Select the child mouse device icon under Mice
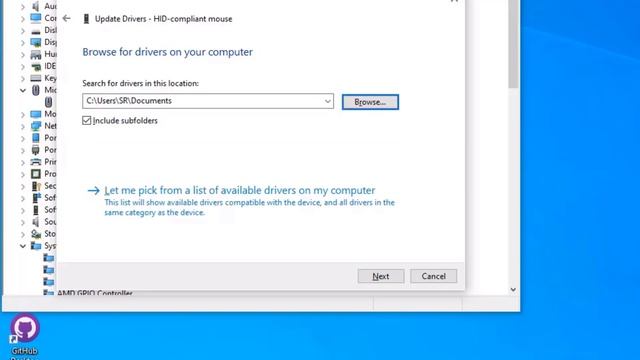This screenshot has width=640, height=360. click(49, 102)
